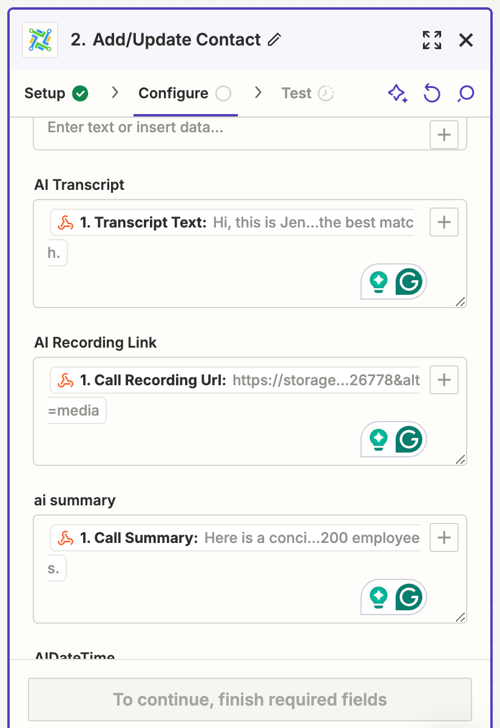Switch to the Setup tab

coord(56,93)
